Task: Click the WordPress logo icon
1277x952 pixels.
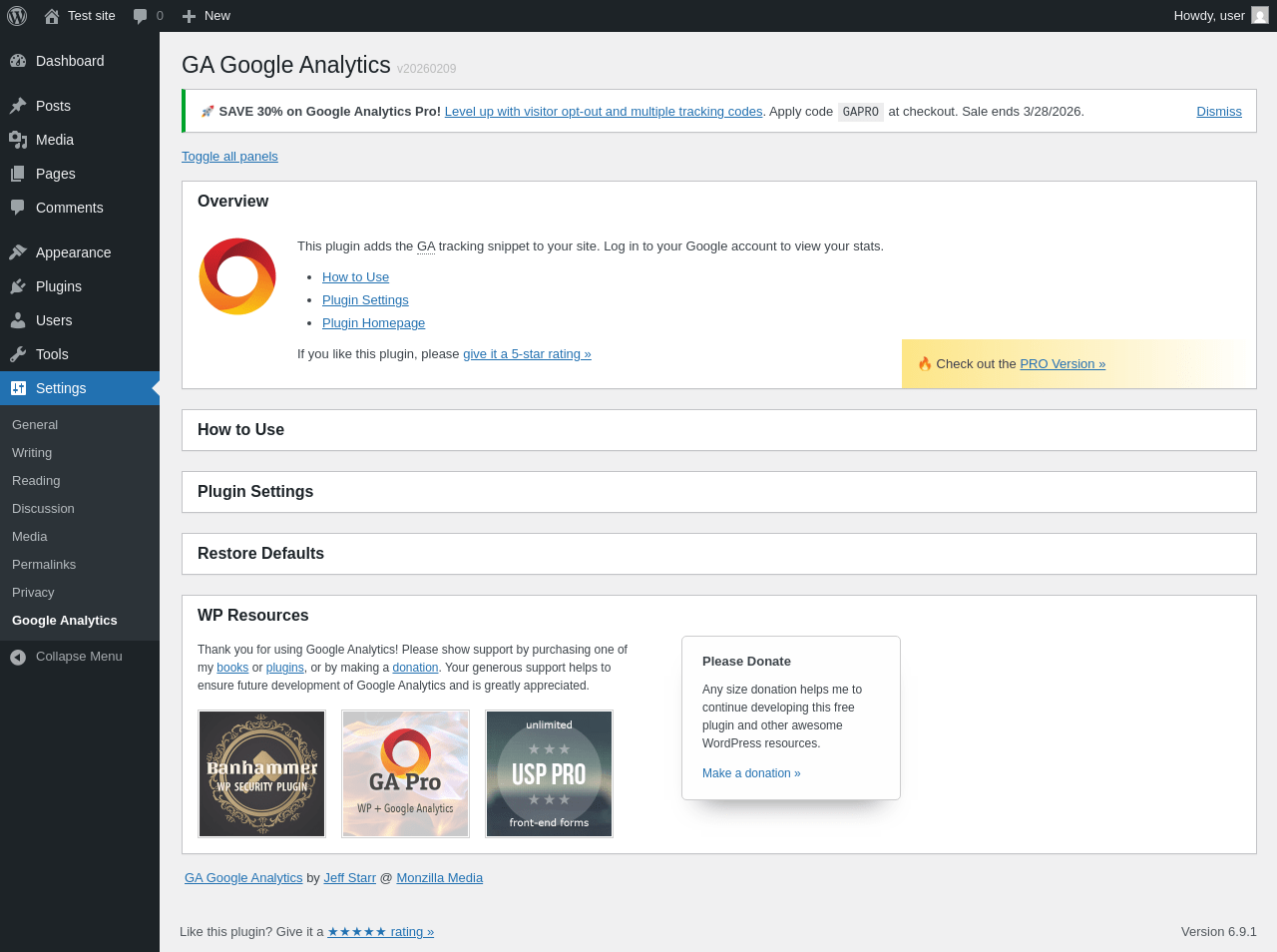Action: 17,16
